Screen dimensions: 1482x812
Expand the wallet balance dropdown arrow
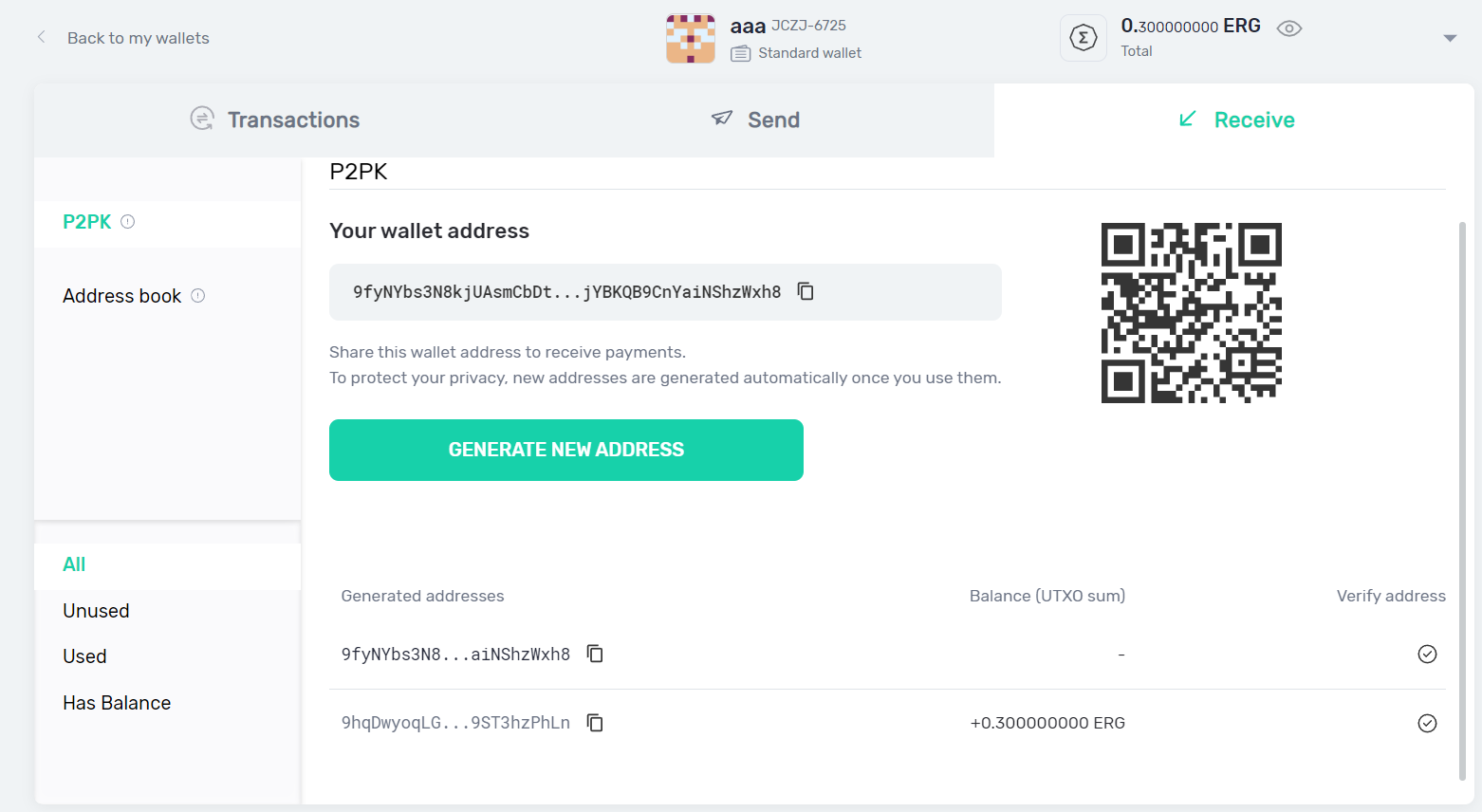[1449, 39]
